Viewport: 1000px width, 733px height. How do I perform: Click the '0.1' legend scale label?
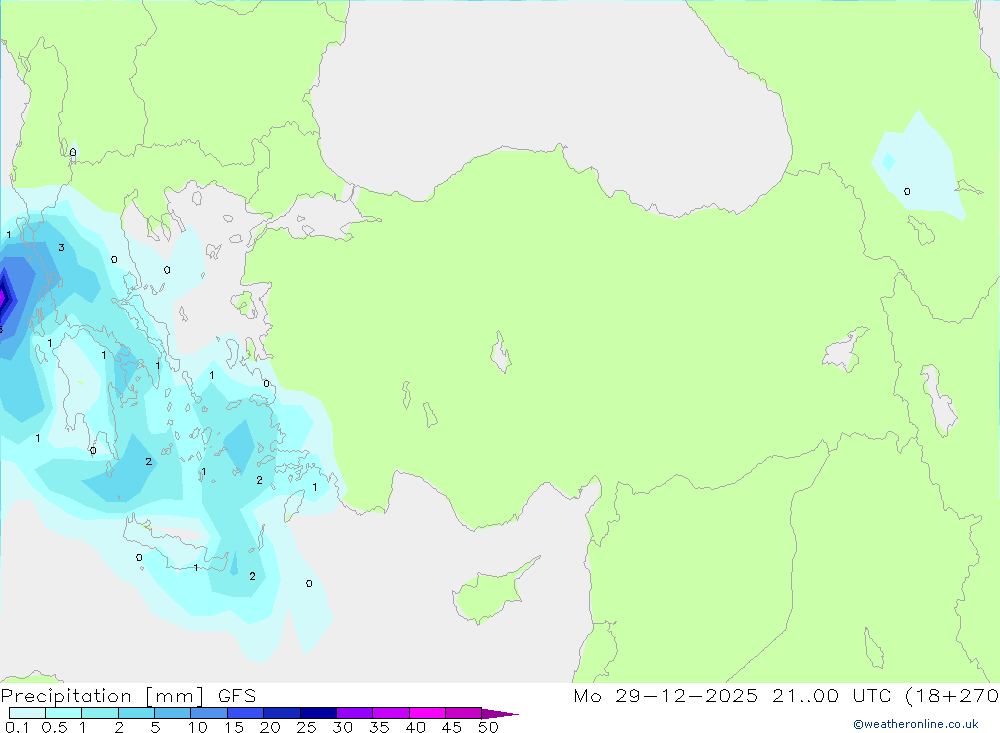17,727
